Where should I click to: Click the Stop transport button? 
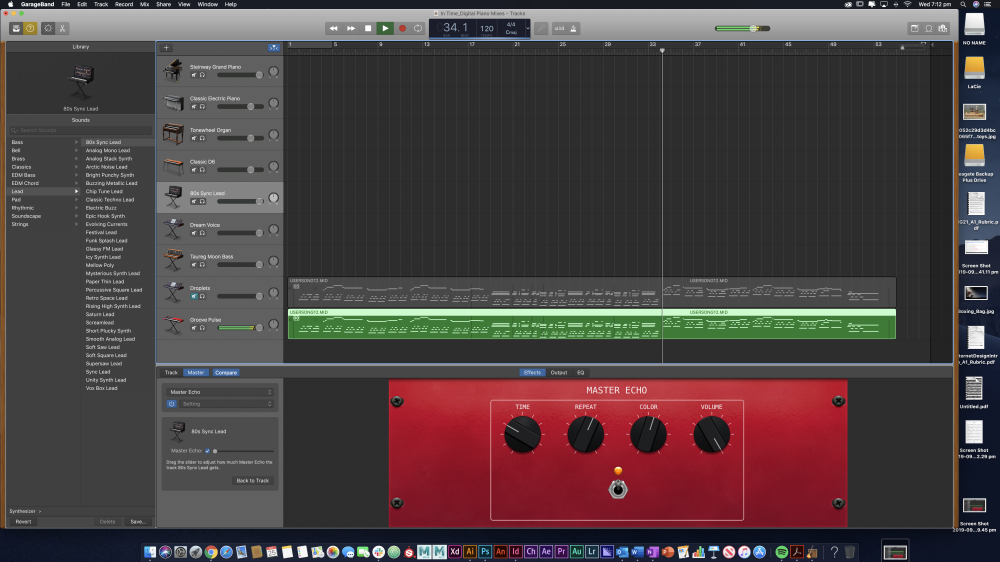368,28
